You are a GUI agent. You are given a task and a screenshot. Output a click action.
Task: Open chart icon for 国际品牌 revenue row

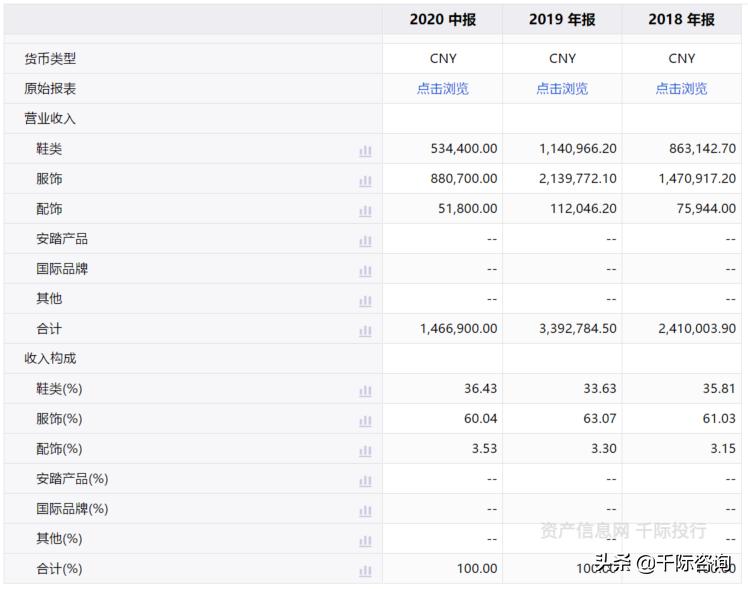365,270
